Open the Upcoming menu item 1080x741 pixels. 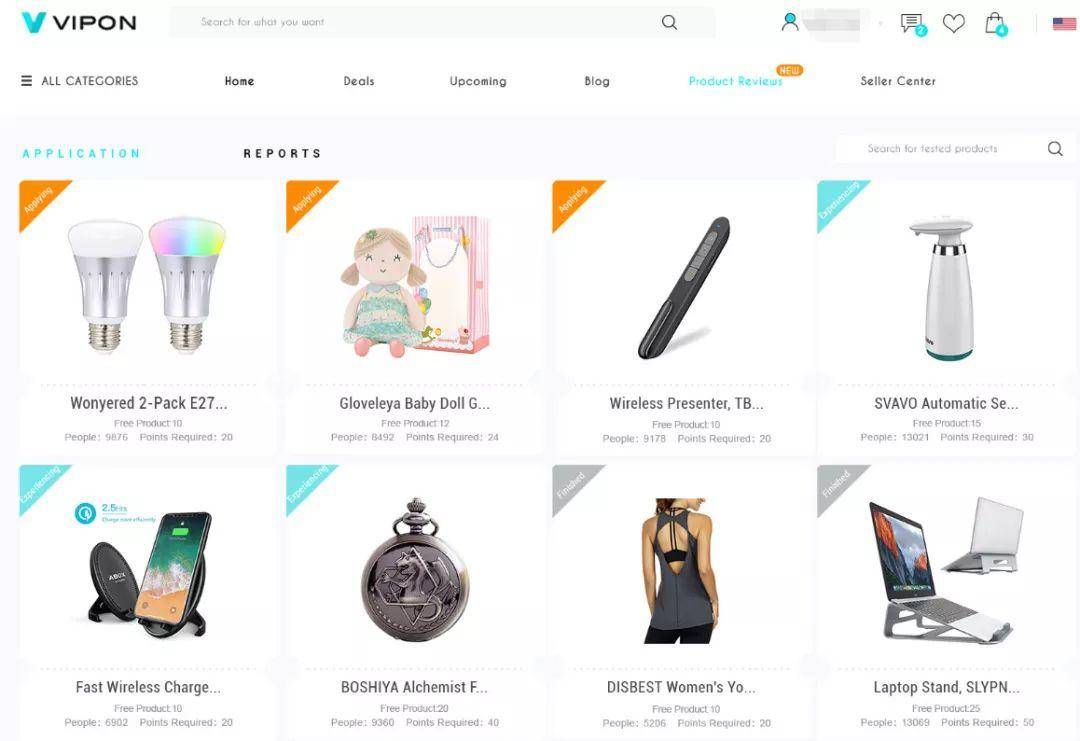tap(478, 81)
